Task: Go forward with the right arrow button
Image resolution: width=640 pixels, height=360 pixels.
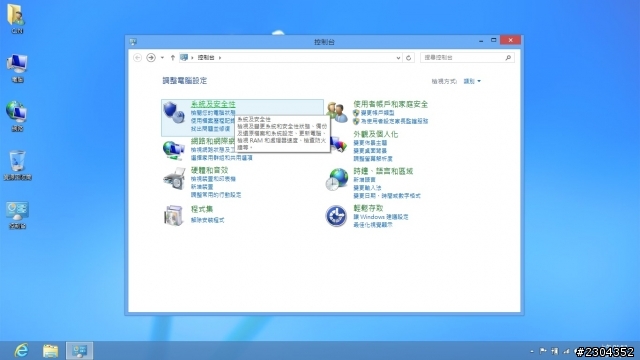Action: [151, 58]
